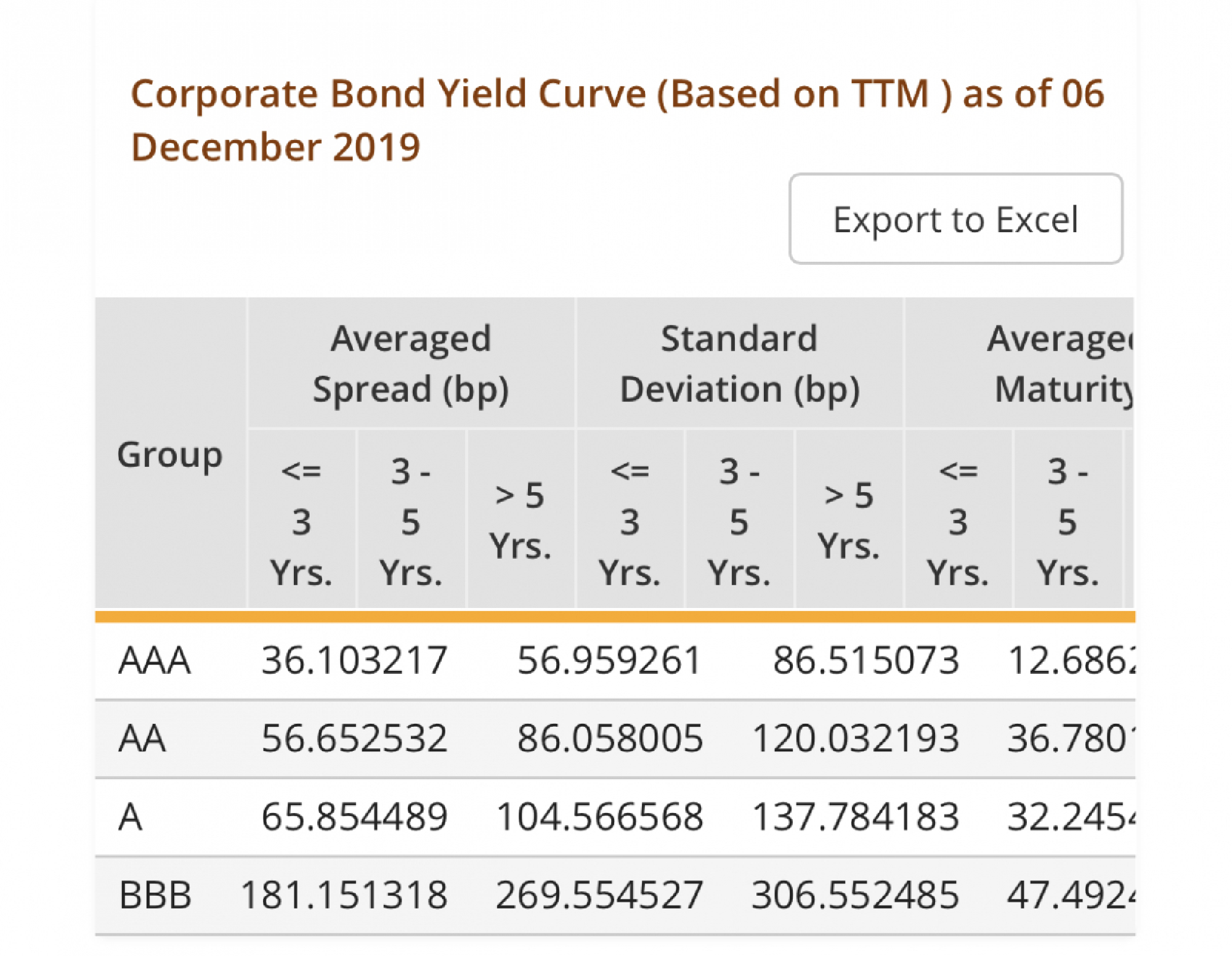Select the AAA spread value 36.103217
This screenshot has width=1232, height=956.
click(x=355, y=660)
